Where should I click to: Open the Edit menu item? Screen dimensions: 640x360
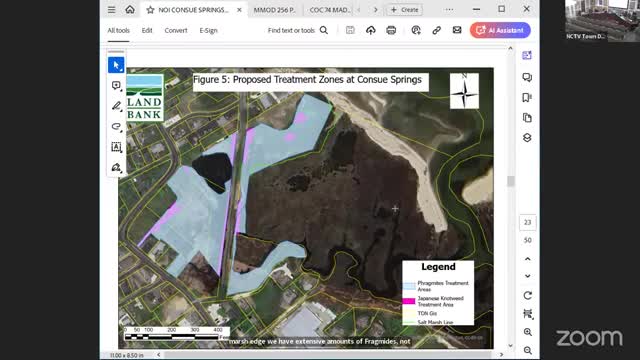147,31
